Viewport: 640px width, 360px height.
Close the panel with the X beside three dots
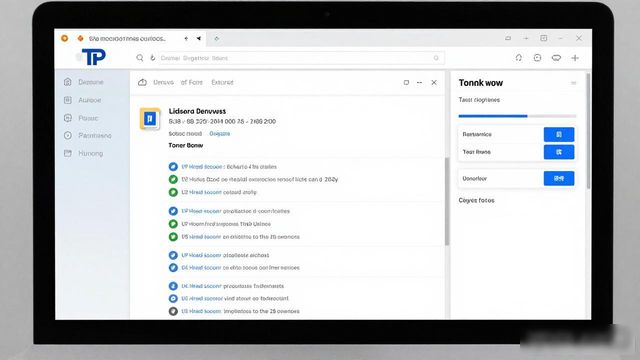(434, 82)
